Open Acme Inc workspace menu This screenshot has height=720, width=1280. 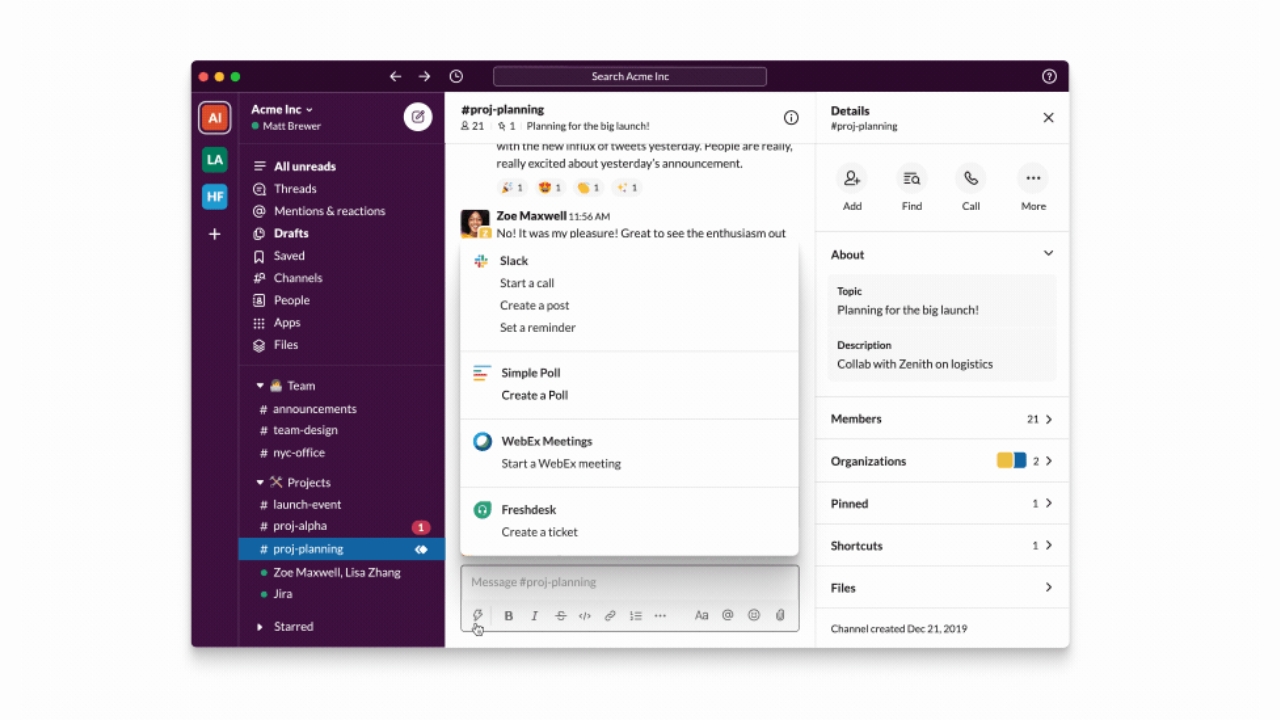pyautogui.click(x=282, y=109)
